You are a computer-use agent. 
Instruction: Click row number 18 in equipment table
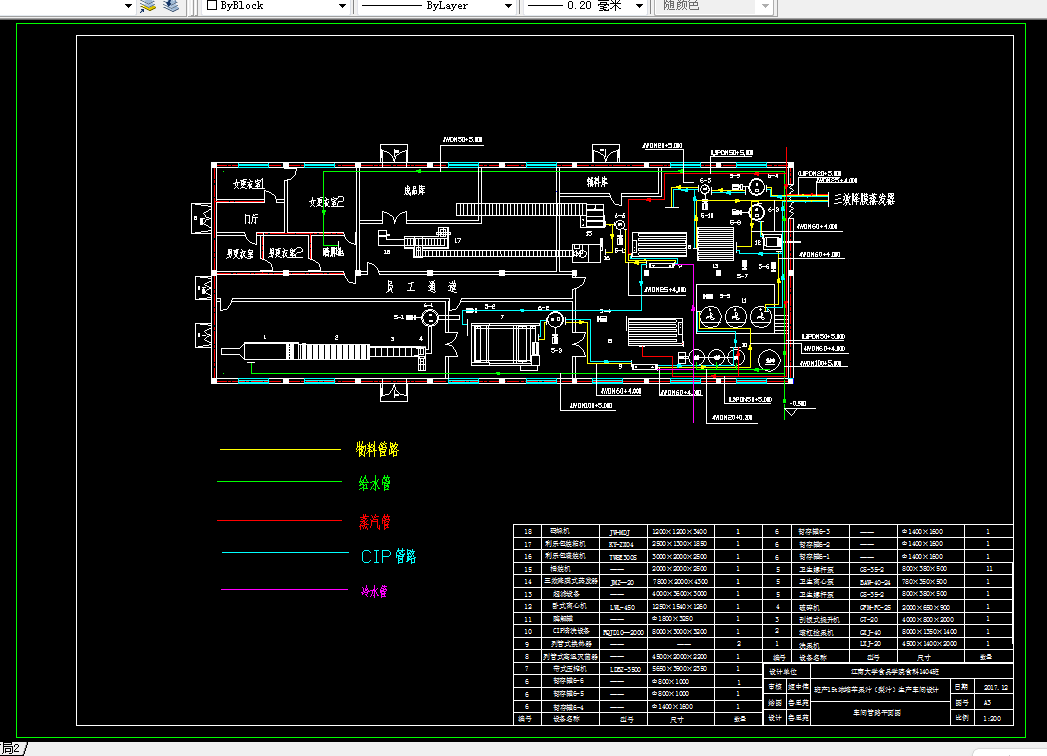click(528, 532)
